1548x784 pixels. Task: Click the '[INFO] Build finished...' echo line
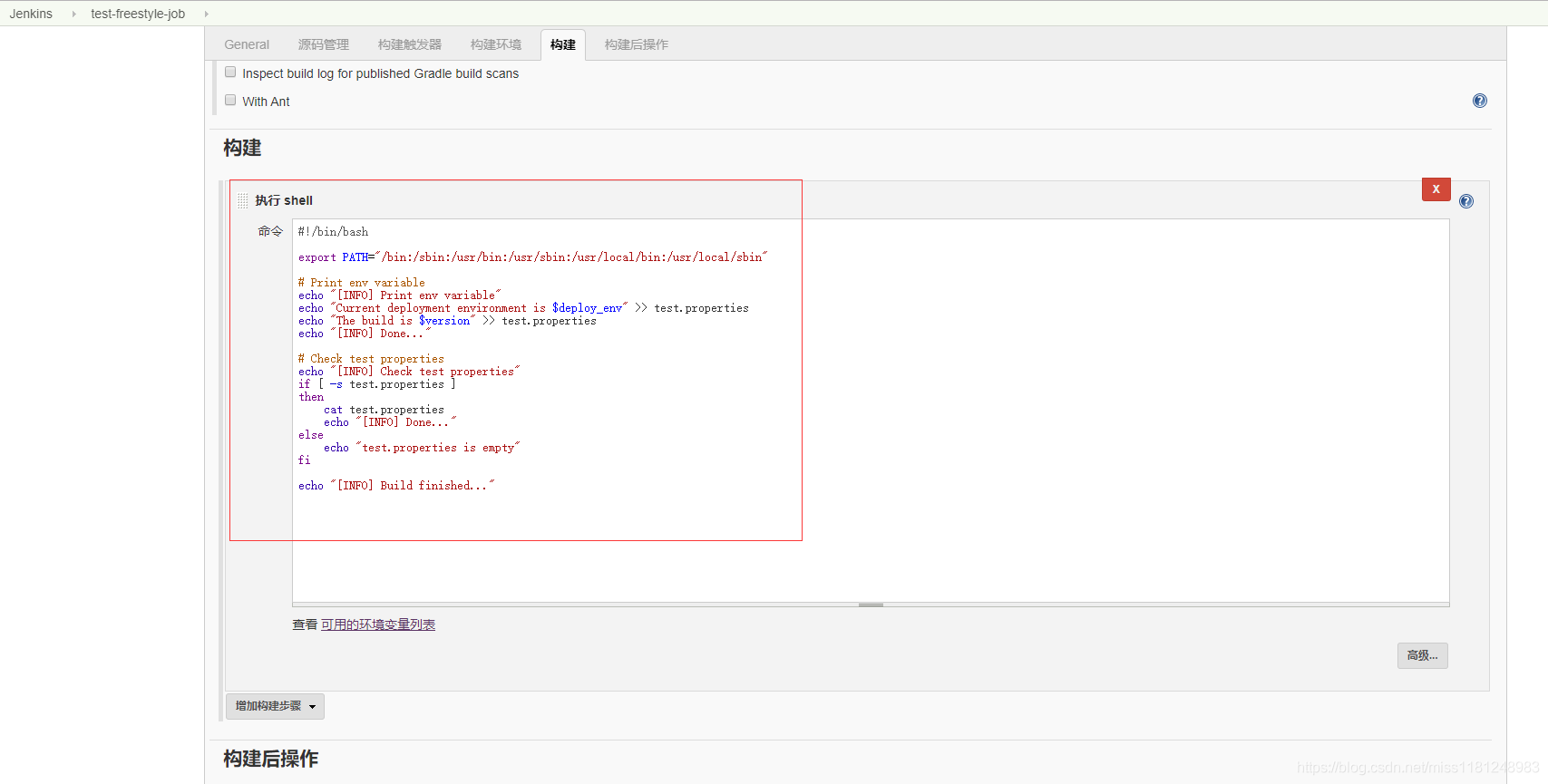(x=396, y=486)
